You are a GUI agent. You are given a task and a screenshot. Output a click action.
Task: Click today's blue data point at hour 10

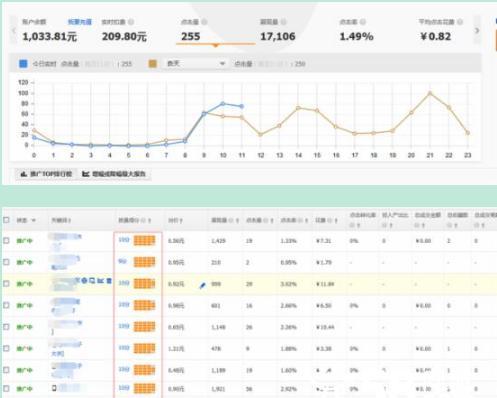coord(223,104)
